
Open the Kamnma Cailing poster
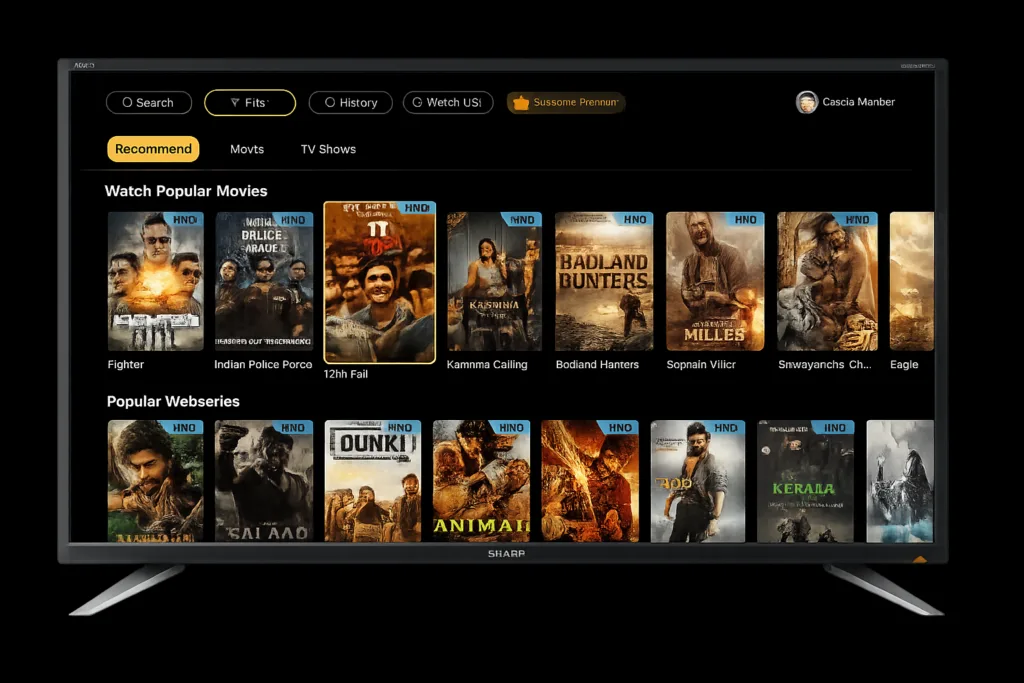click(494, 281)
